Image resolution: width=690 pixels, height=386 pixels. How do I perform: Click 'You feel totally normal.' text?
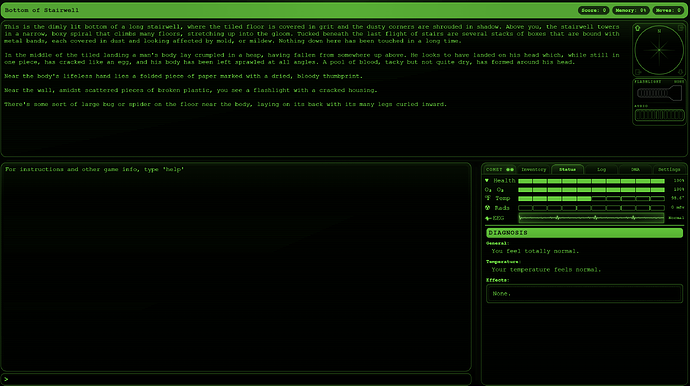535,251
